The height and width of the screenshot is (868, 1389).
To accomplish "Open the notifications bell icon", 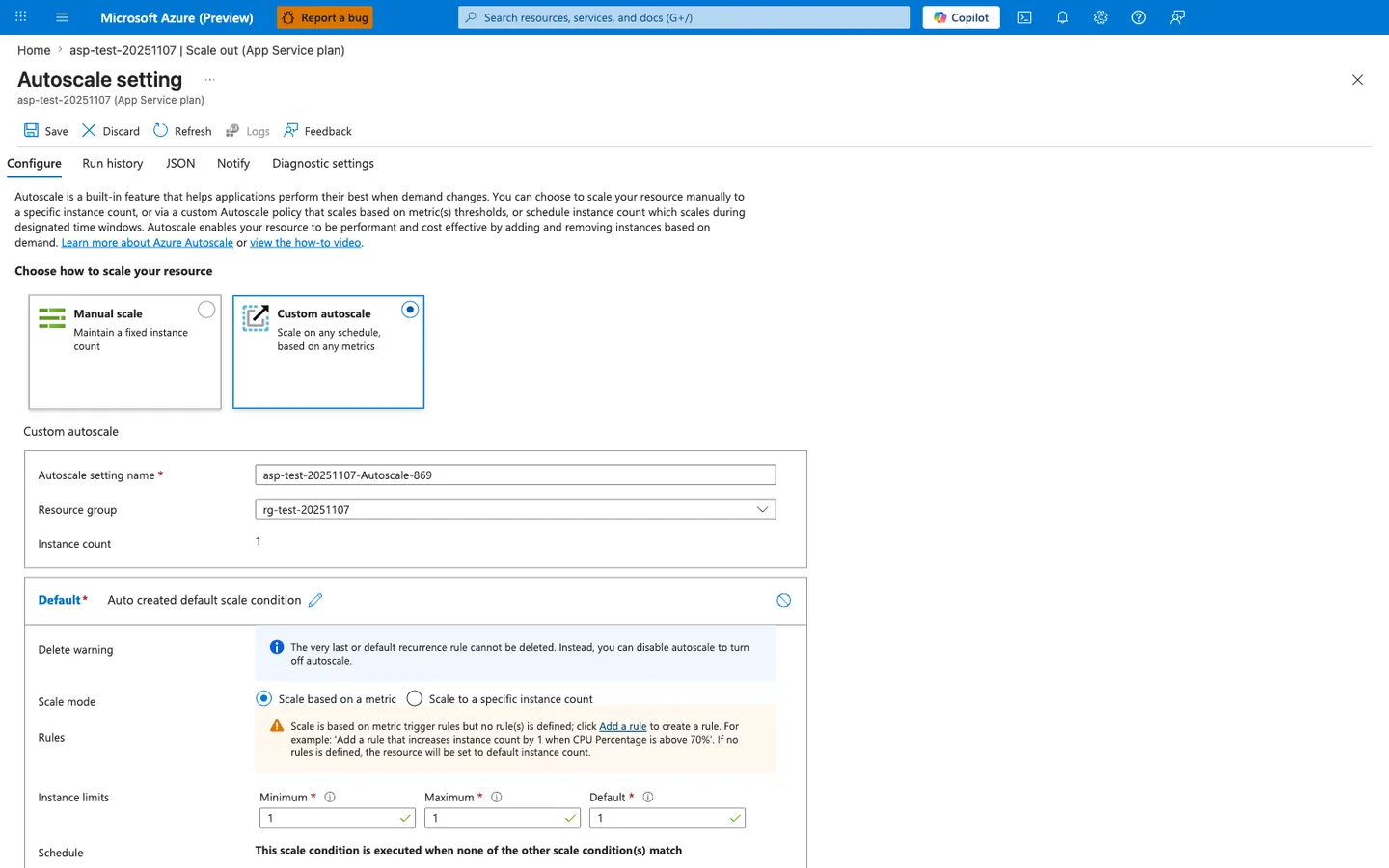I will (x=1062, y=17).
